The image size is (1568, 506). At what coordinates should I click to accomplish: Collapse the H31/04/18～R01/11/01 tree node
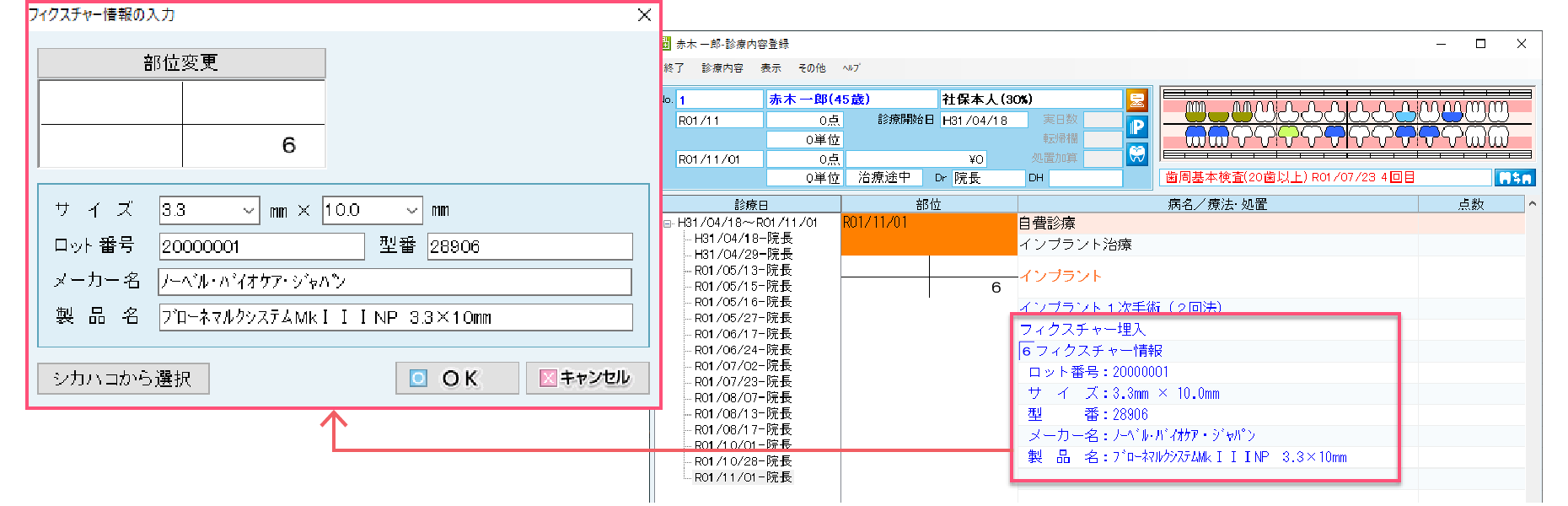pos(668,223)
